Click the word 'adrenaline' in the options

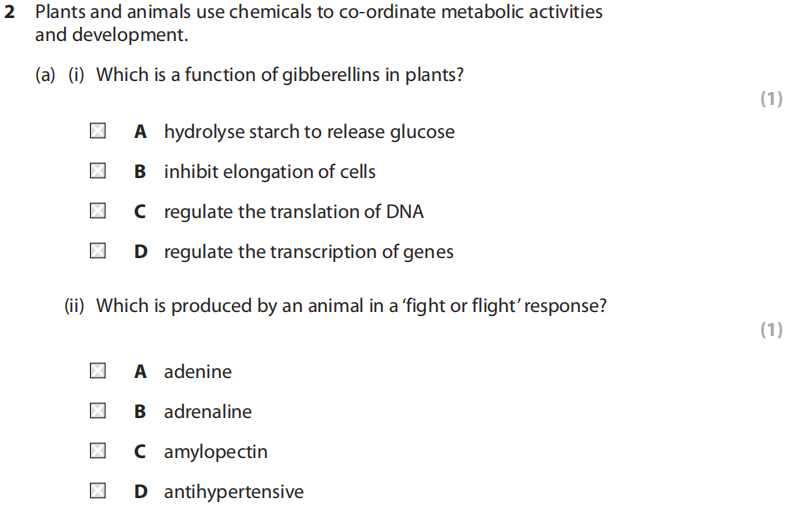point(208,412)
